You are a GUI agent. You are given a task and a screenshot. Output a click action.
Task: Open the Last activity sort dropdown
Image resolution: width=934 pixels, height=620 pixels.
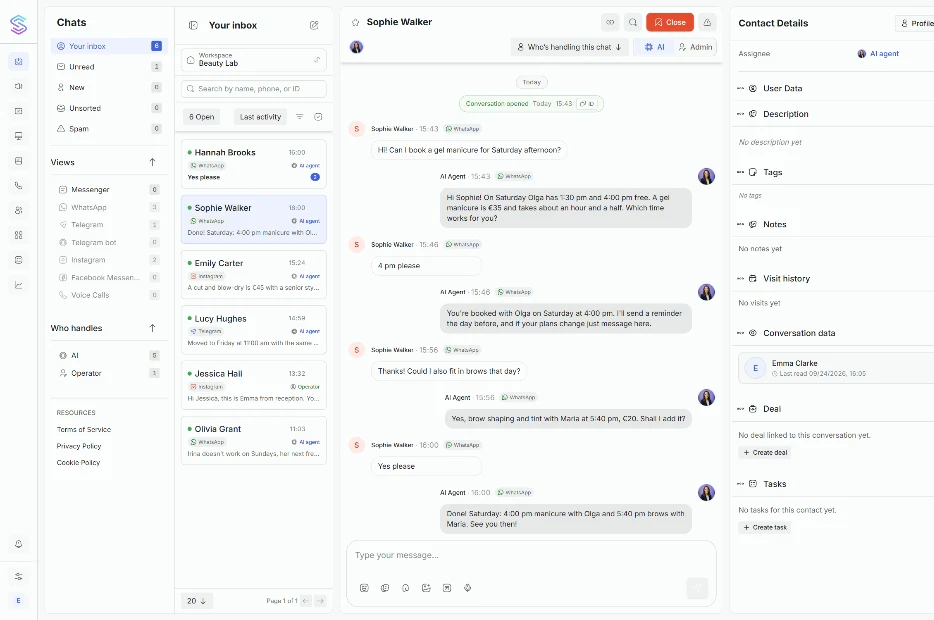[x=260, y=117]
